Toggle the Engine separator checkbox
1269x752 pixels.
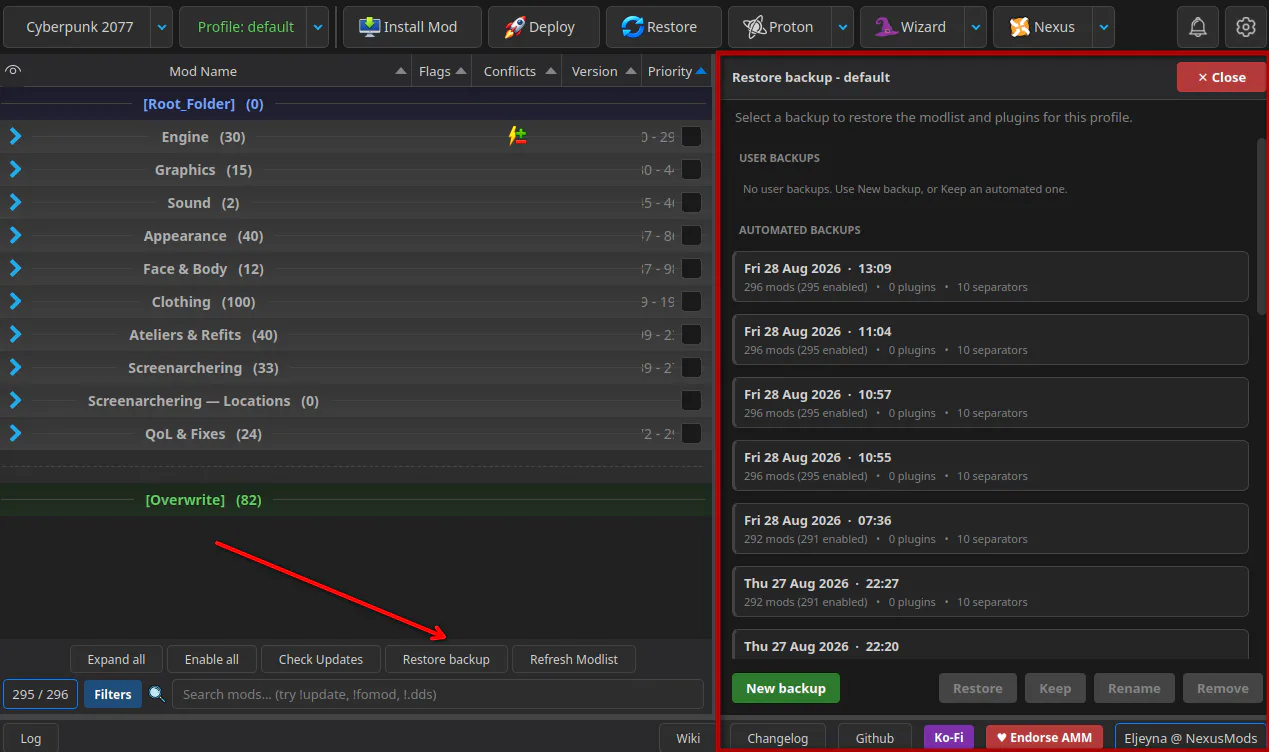tap(691, 137)
